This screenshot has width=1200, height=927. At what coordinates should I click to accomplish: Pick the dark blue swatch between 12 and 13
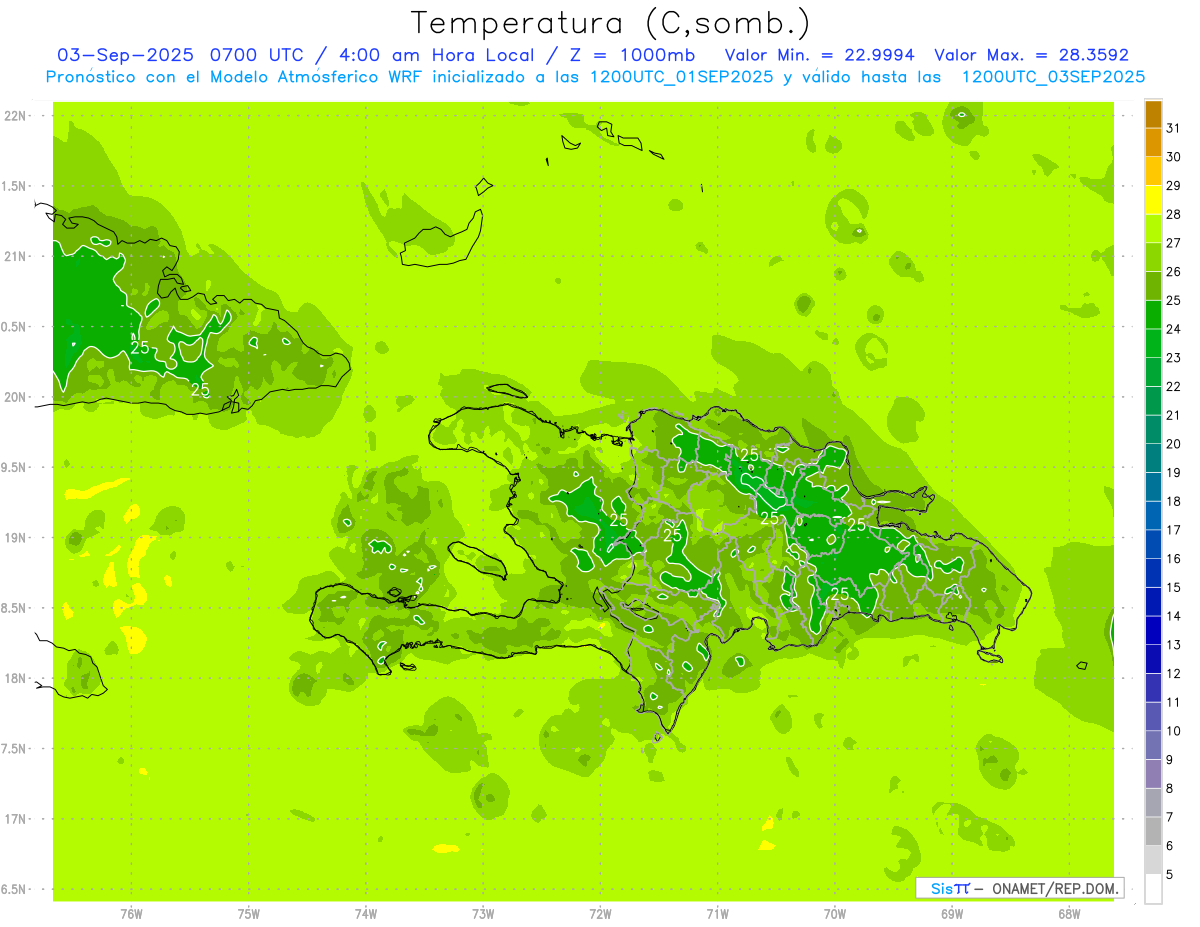point(1153,659)
